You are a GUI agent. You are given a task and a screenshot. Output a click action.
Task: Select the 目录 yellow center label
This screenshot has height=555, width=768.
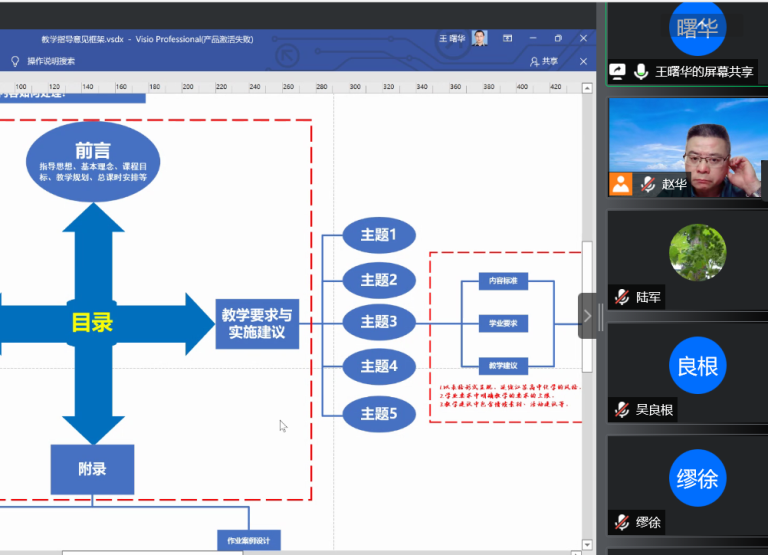[92, 323]
